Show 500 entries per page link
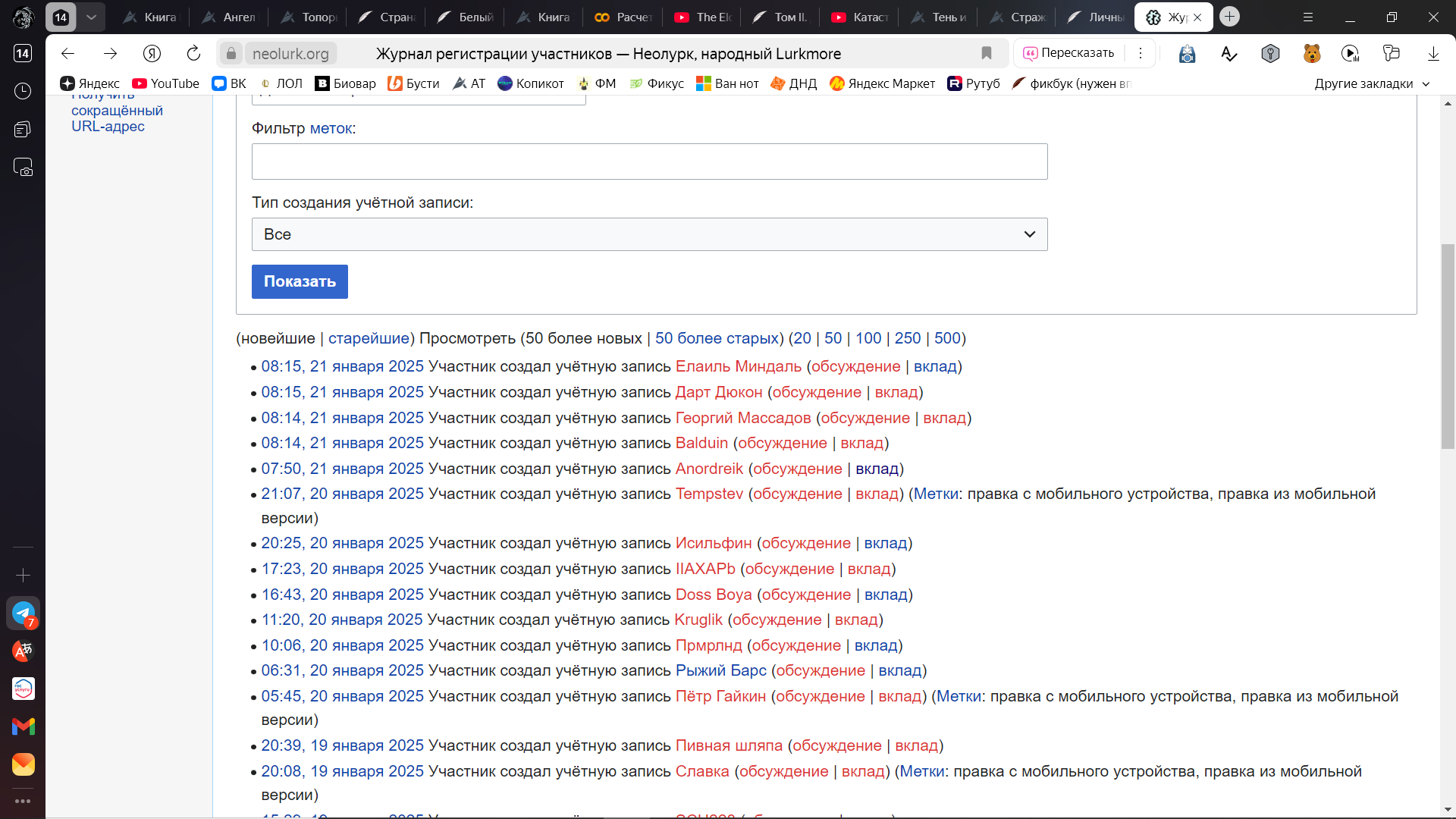The image size is (1456, 819). tap(947, 338)
